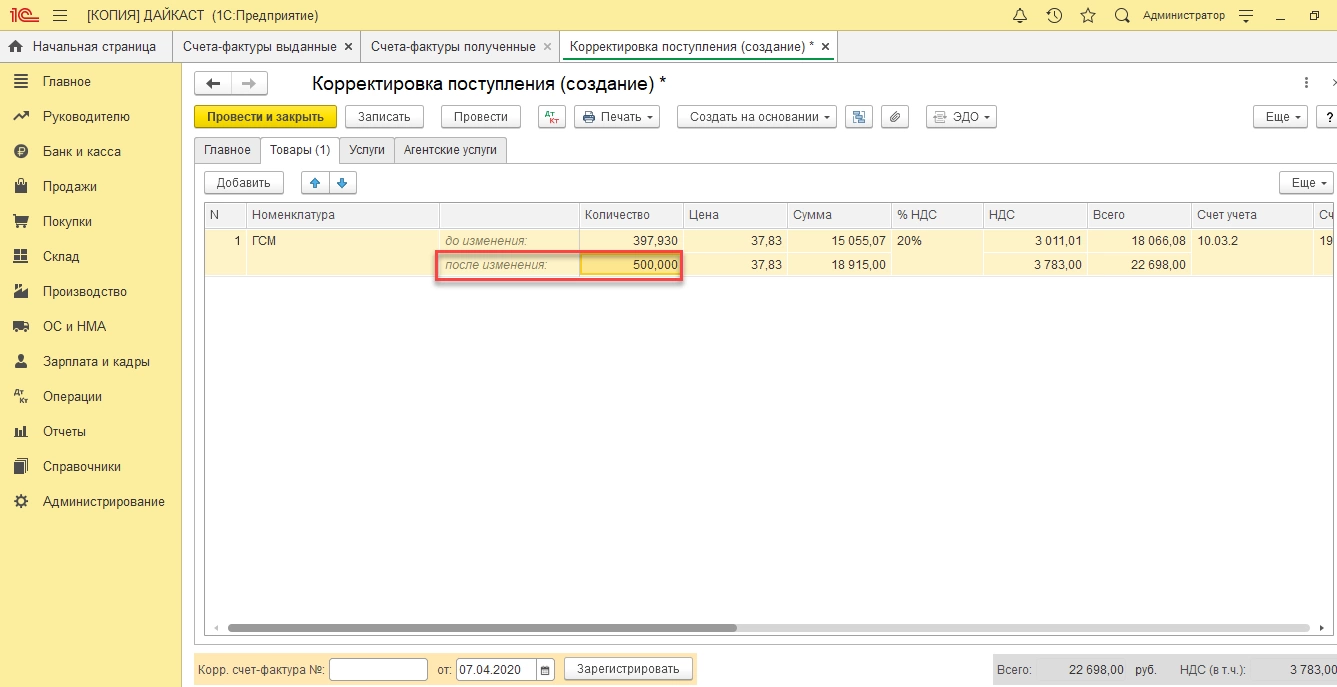The image size is (1337, 687).
Task: Click the help question mark button
Action: coord(1328,117)
